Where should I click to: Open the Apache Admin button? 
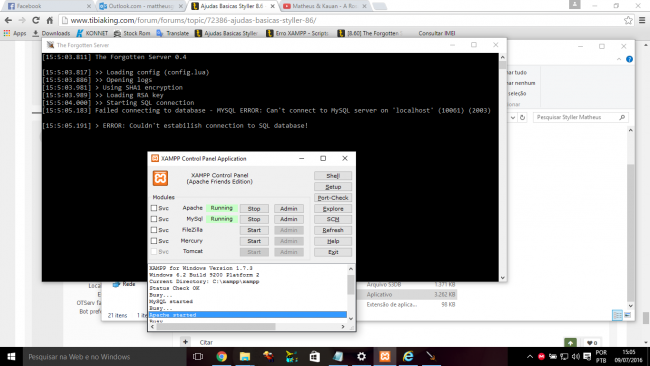tap(289, 208)
